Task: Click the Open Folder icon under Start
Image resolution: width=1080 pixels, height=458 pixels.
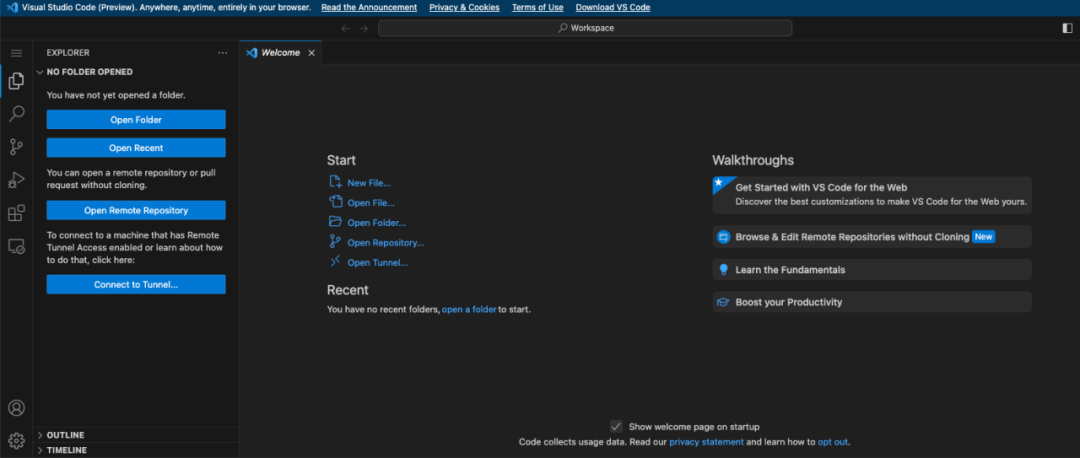Action: 335,222
